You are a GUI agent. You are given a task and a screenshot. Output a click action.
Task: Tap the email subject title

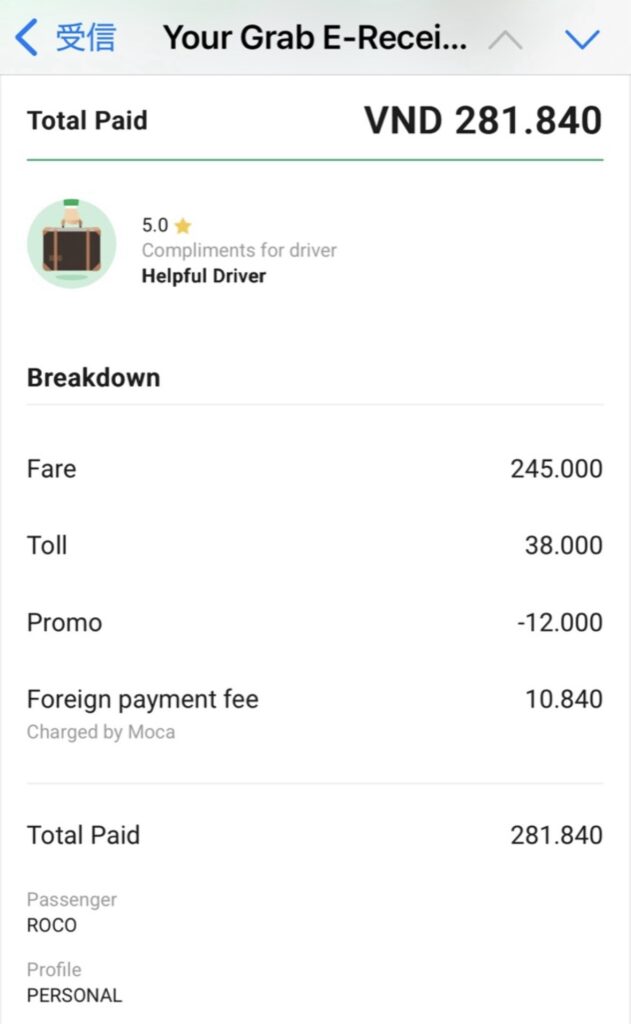(x=314, y=39)
